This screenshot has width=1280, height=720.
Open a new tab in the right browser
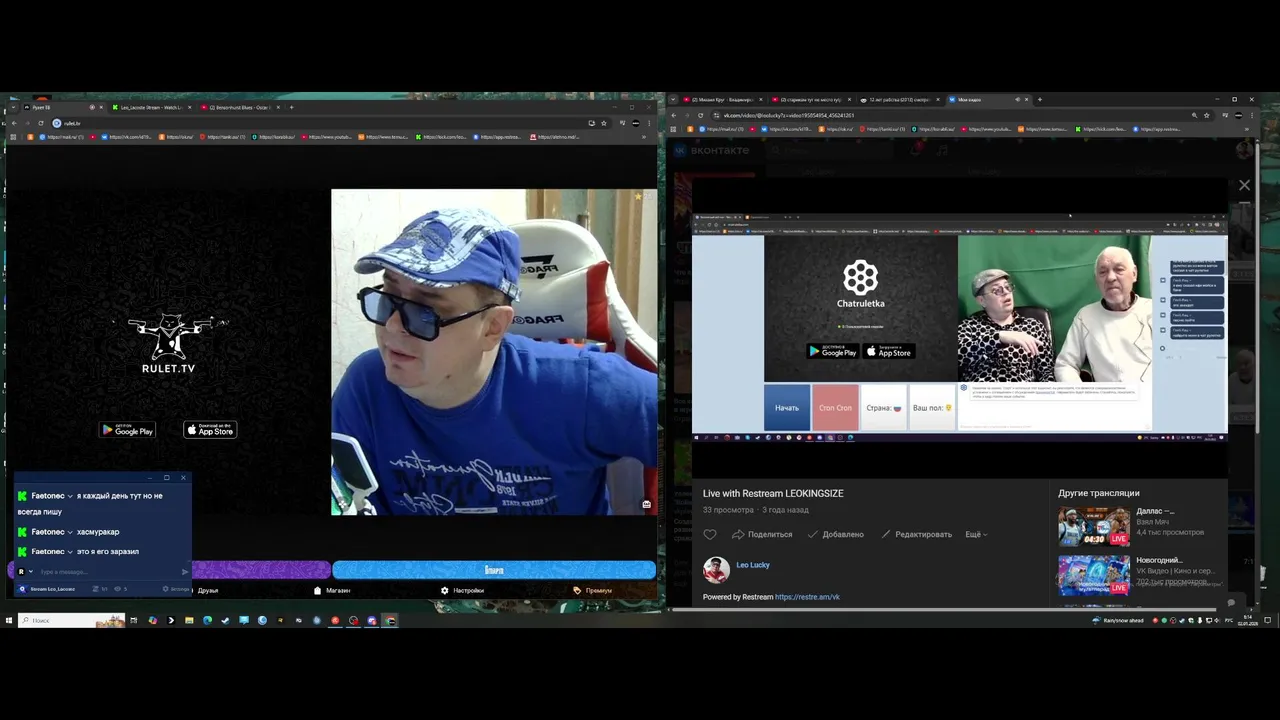pyautogui.click(x=1040, y=99)
